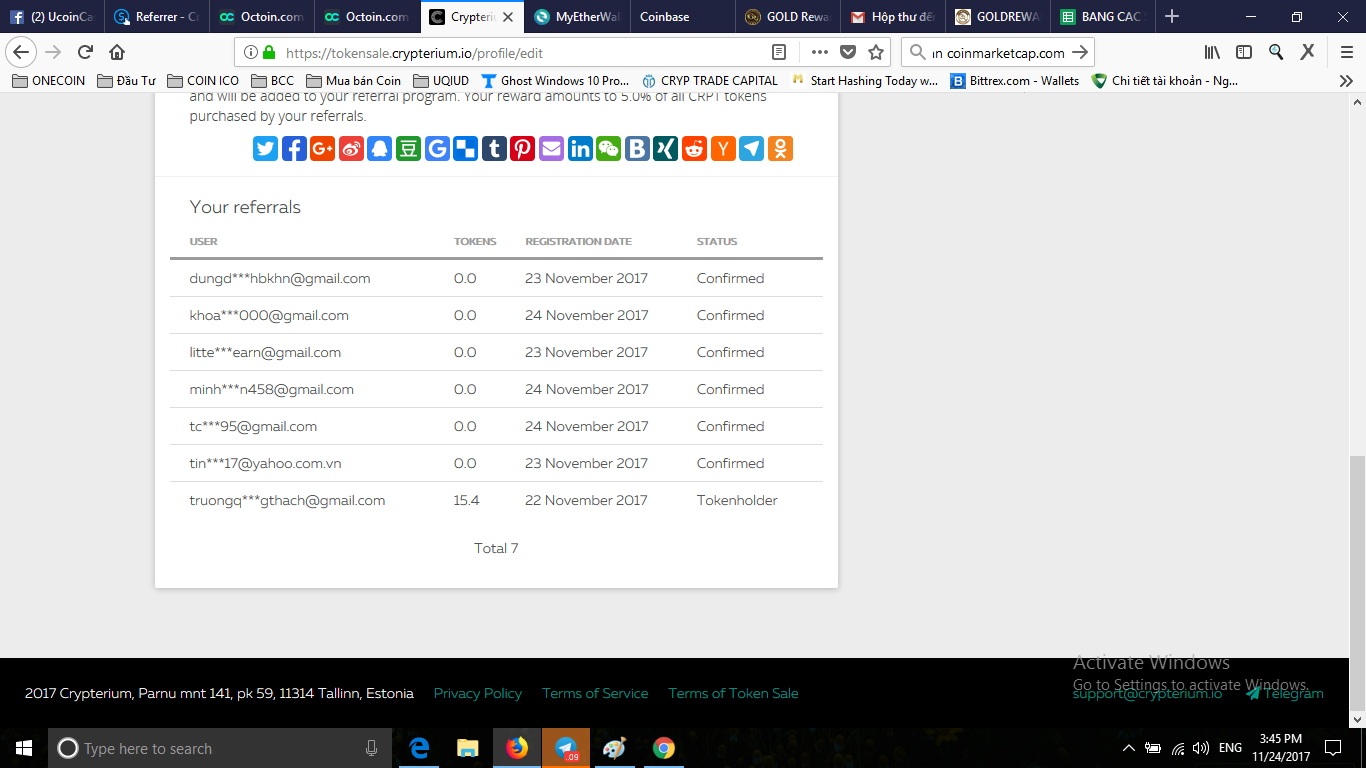1366x768 pixels.
Task: Open the Firefox hamburger menu
Action: [1346, 52]
